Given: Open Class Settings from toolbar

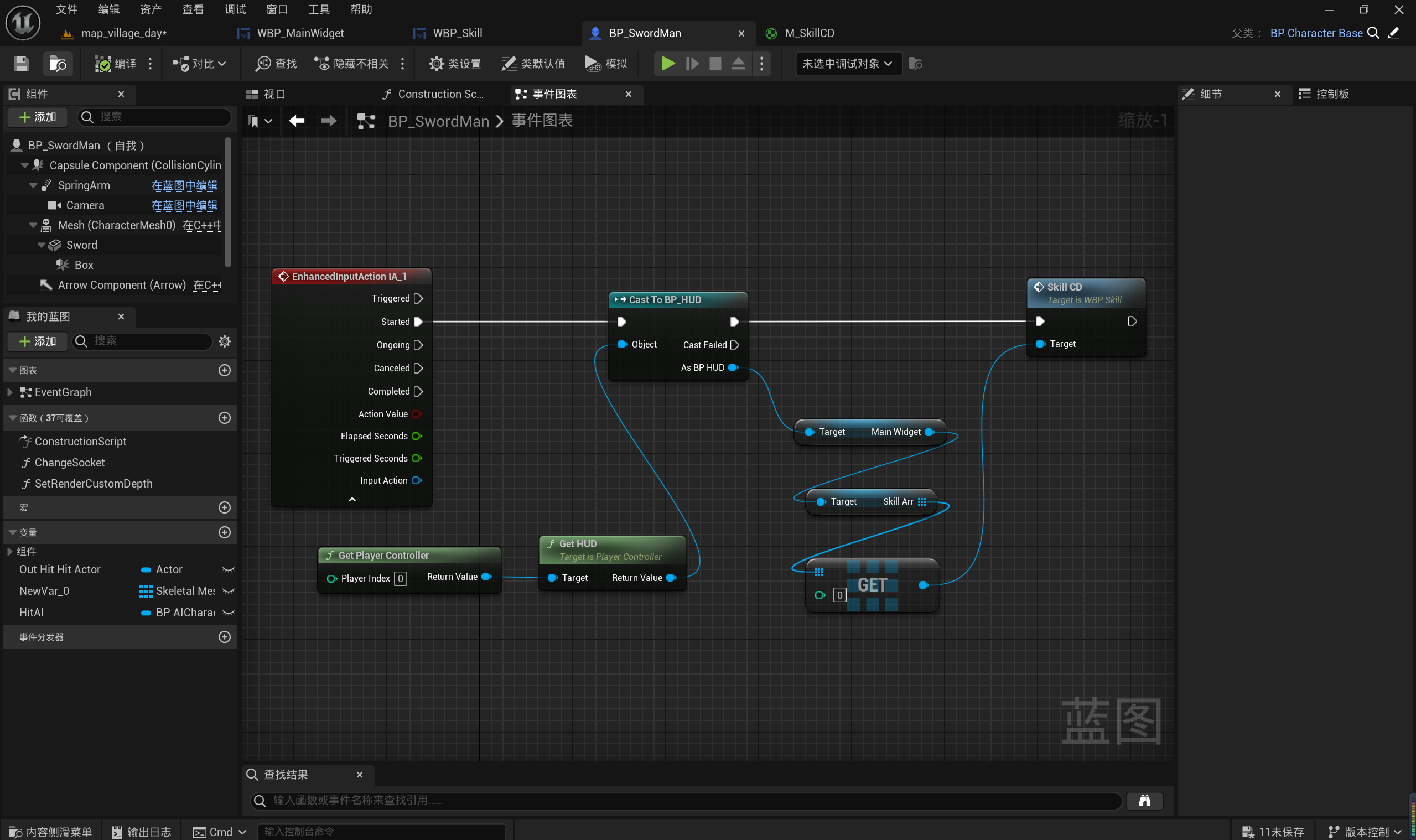Looking at the screenshot, I should point(455,64).
